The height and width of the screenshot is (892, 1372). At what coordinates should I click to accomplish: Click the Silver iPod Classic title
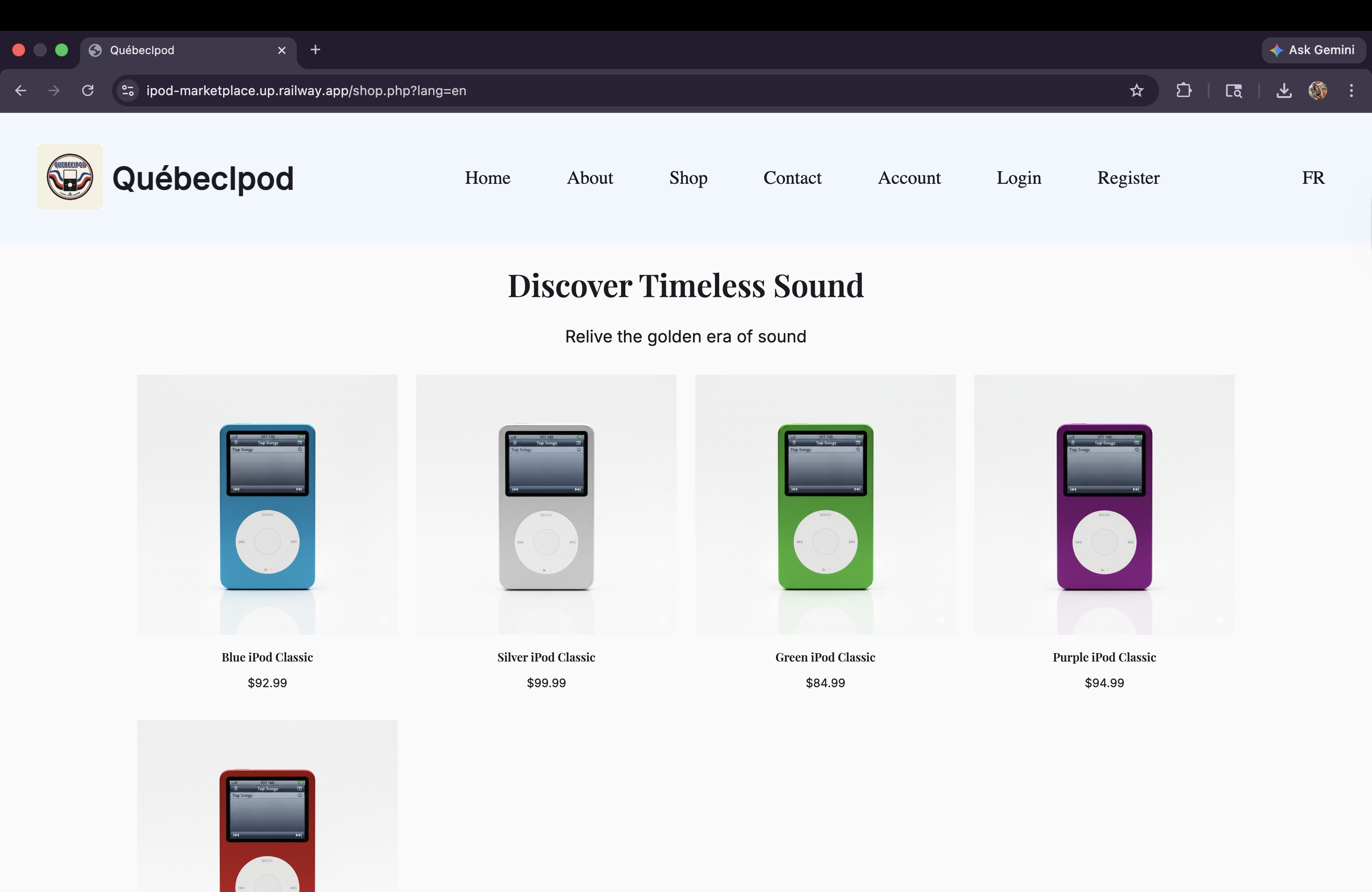click(x=546, y=657)
